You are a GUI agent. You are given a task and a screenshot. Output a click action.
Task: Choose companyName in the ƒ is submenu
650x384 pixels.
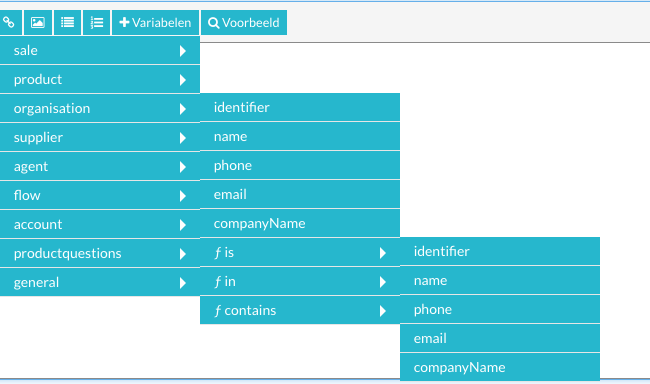pyautogui.click(x=500, y=367)
